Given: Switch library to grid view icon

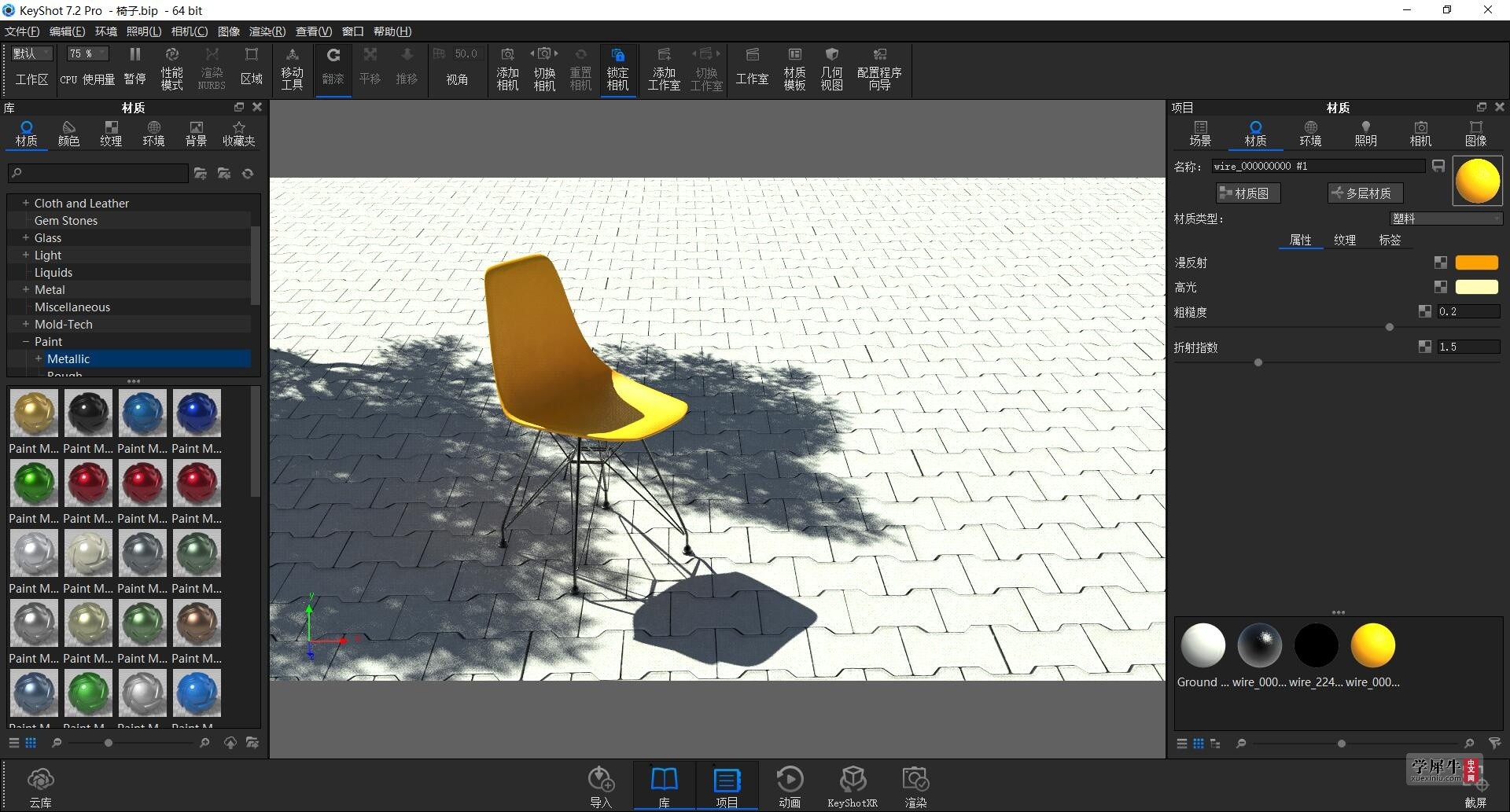Looking at the screenshot, I should click(31, 743).
